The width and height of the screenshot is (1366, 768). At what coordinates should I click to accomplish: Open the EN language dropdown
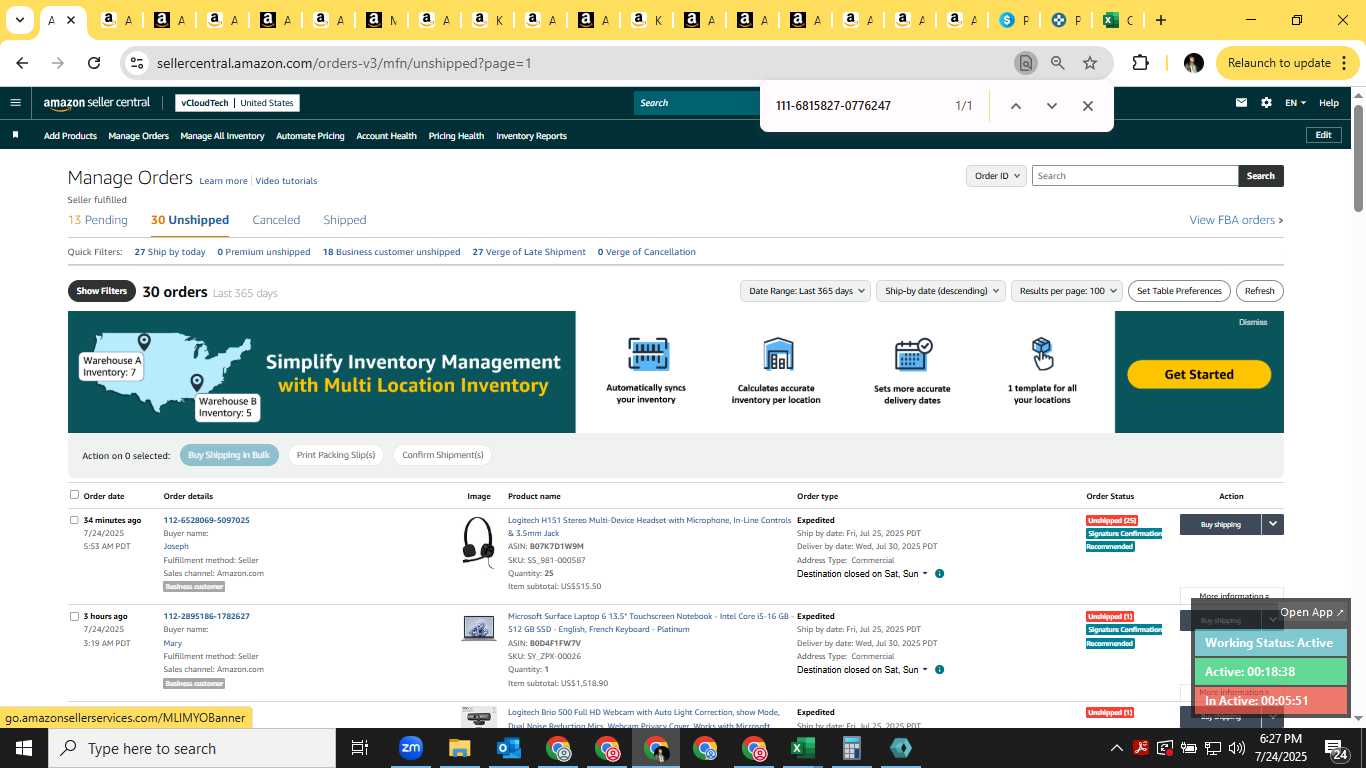coord(1295,102)
